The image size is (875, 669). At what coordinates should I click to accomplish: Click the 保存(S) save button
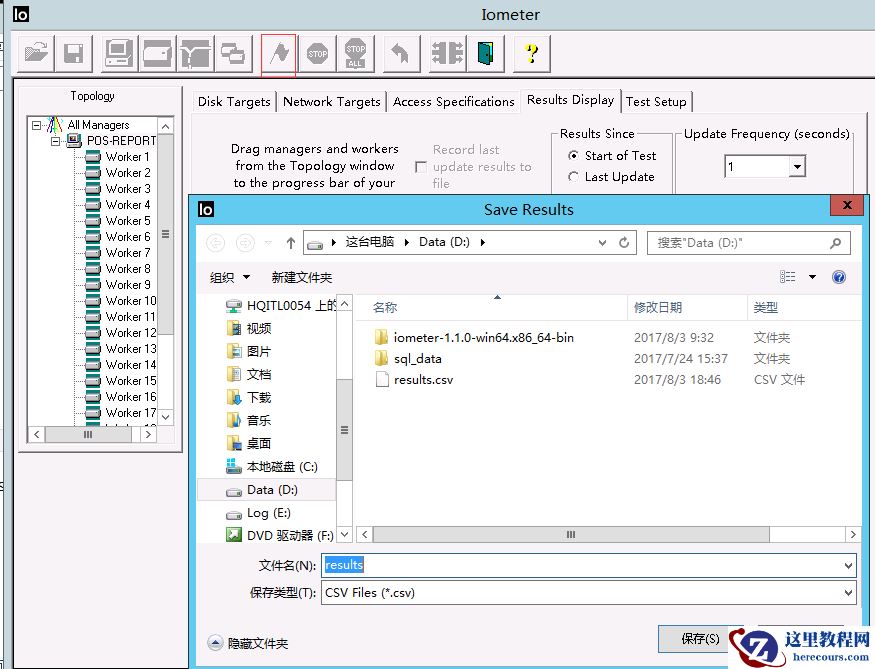click(x=699, y=638)
